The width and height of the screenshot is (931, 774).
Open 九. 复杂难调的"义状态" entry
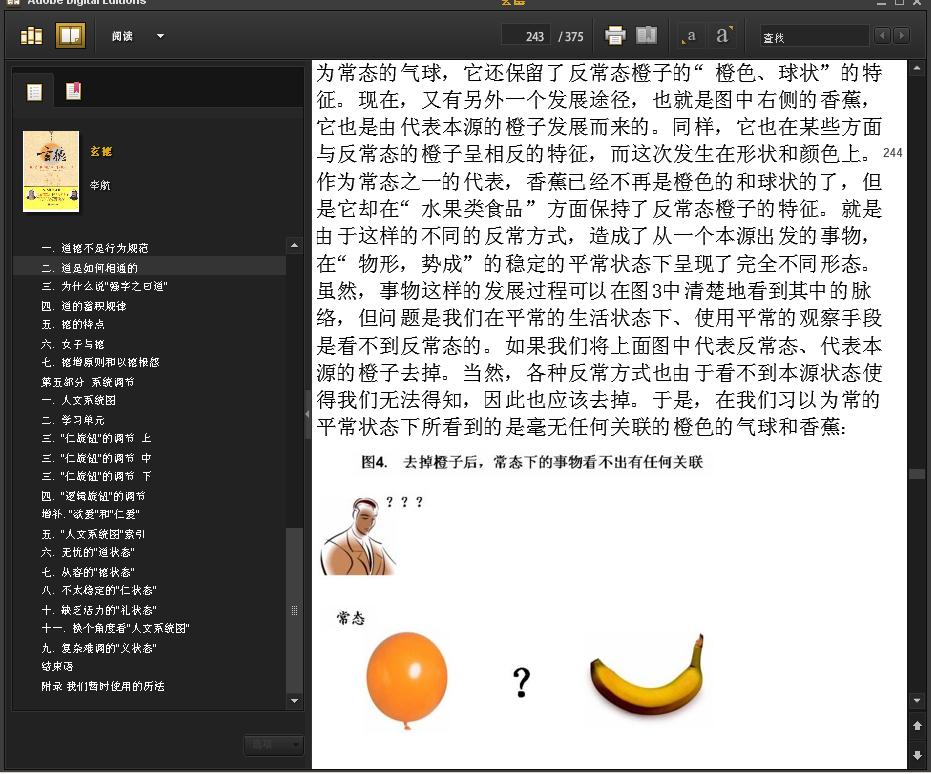click(x=99, y=648)
